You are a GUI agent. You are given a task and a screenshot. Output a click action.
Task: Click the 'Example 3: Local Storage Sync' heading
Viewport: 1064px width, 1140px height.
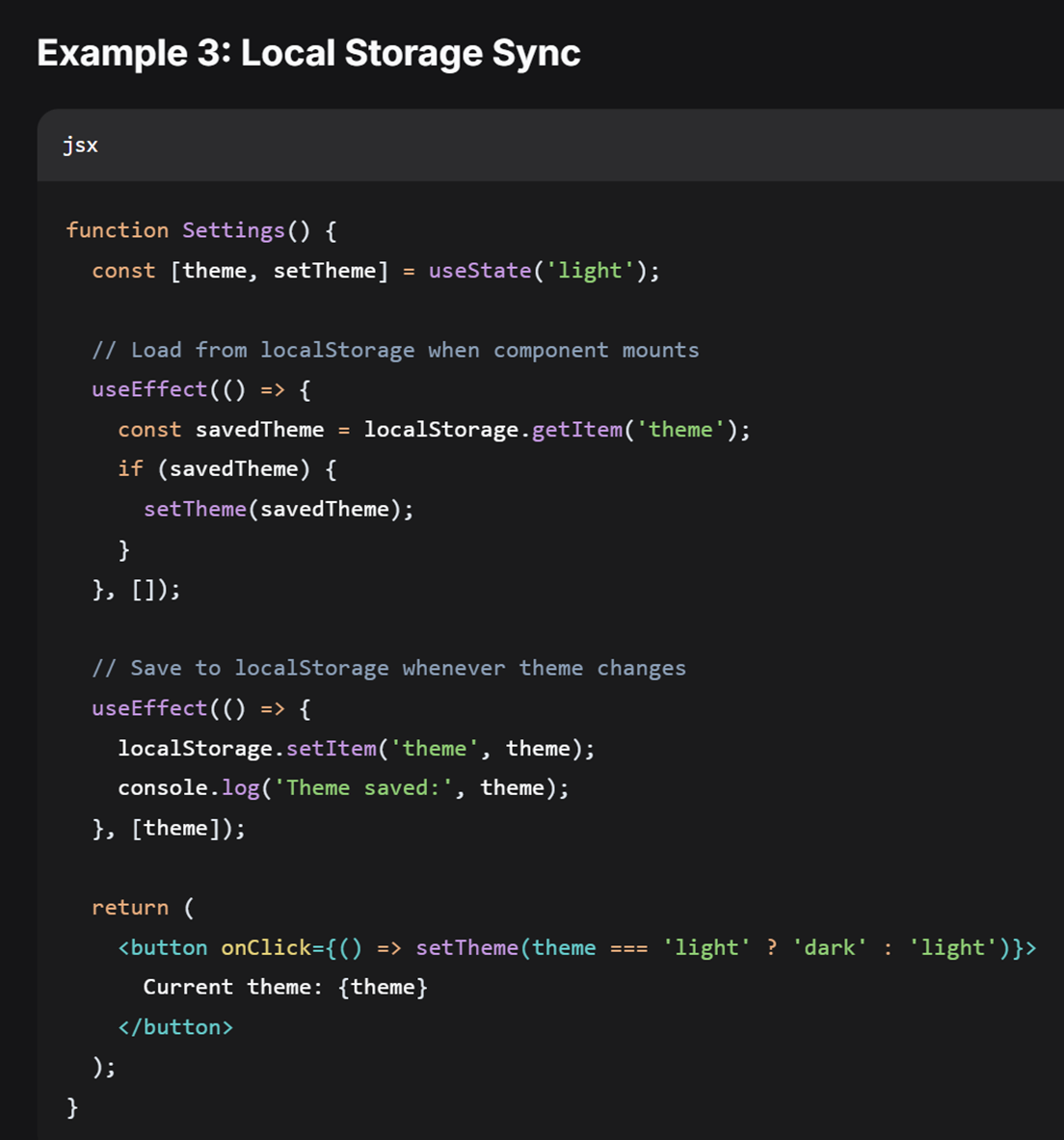tap(308, 53)
